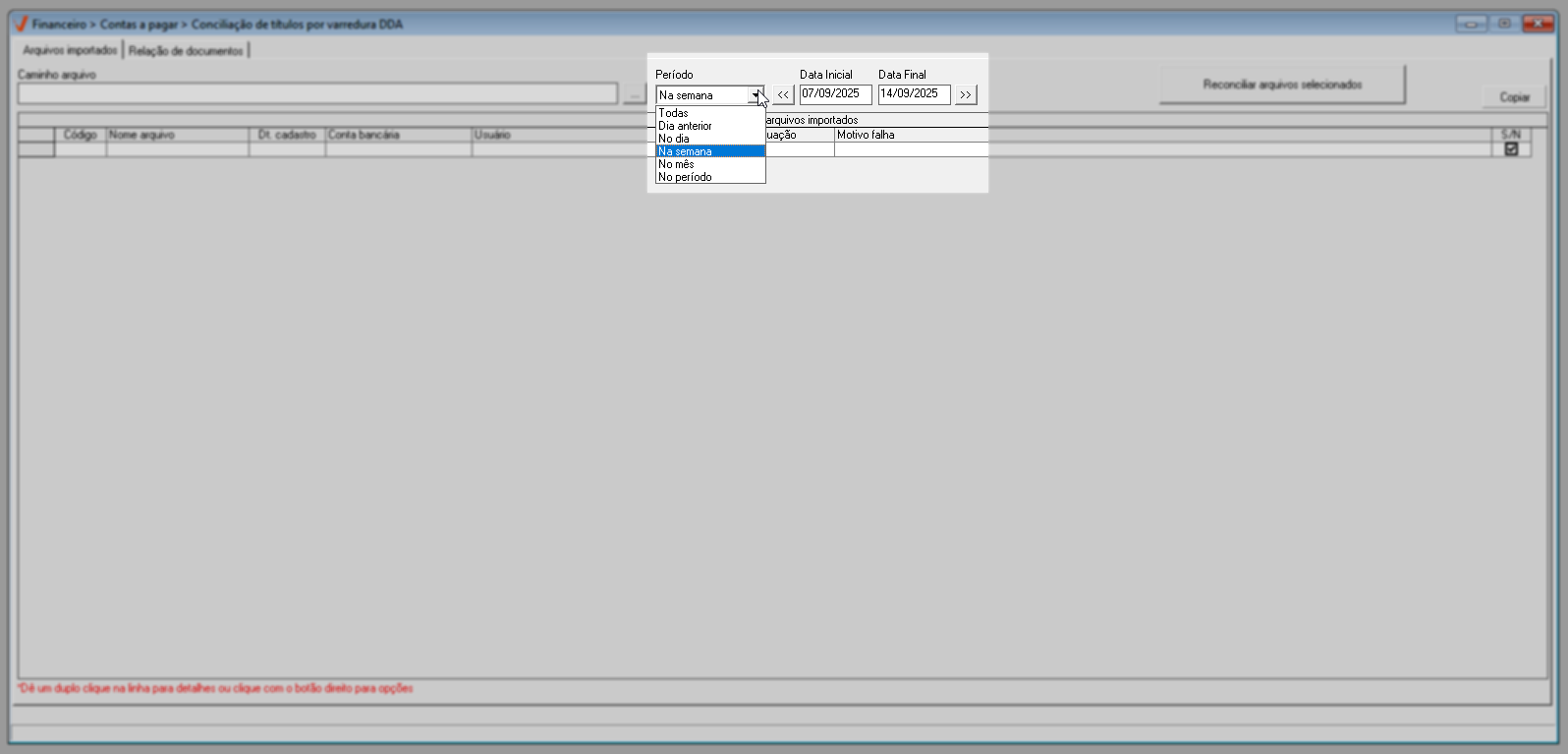
Task: Maximize the Conciliação de títulos window
Action: [x=1503, y=24]
